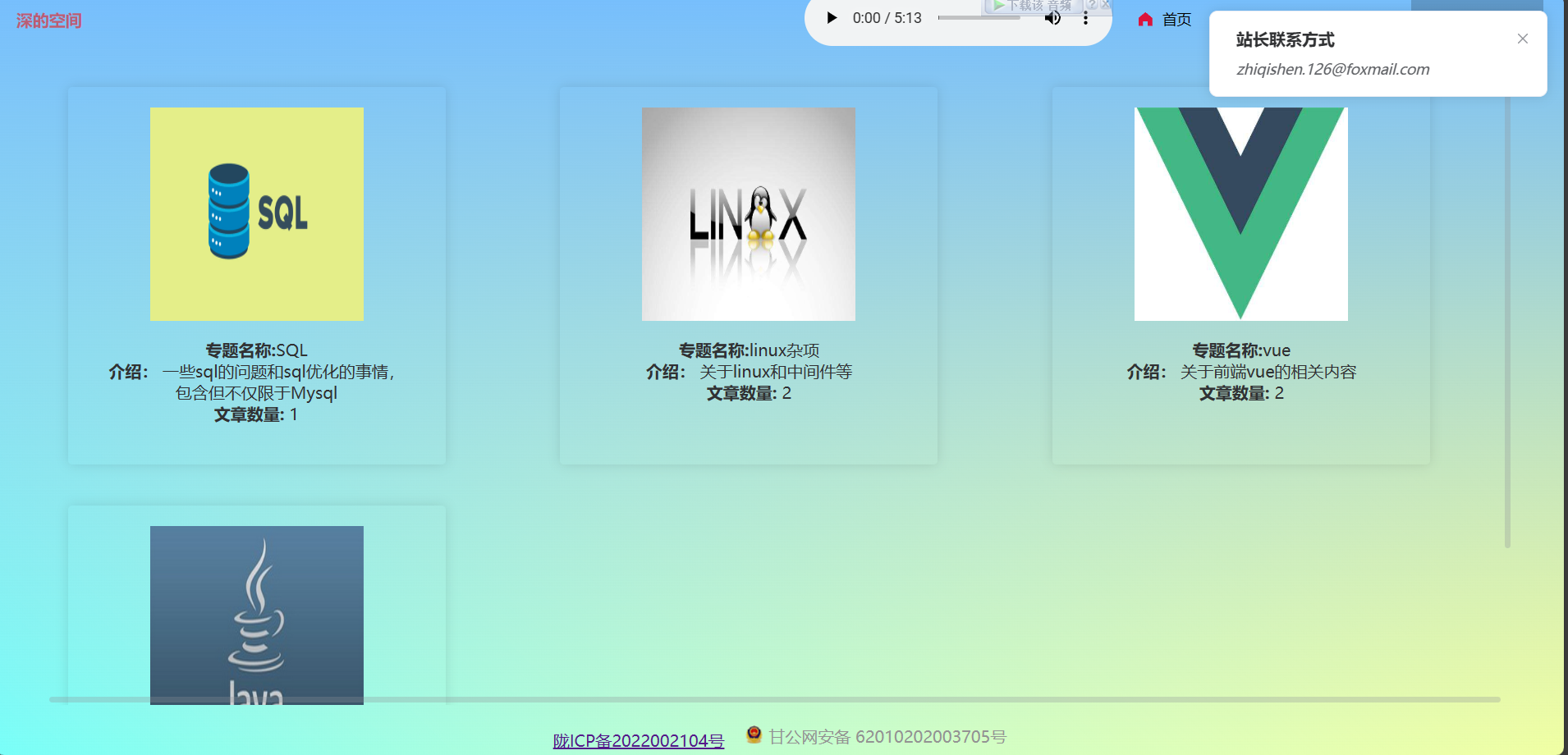Viewport: 1568px width, 755px height.
Task: Click the 陇ICP备2022002104号 link
Action: tap(639, 740)
